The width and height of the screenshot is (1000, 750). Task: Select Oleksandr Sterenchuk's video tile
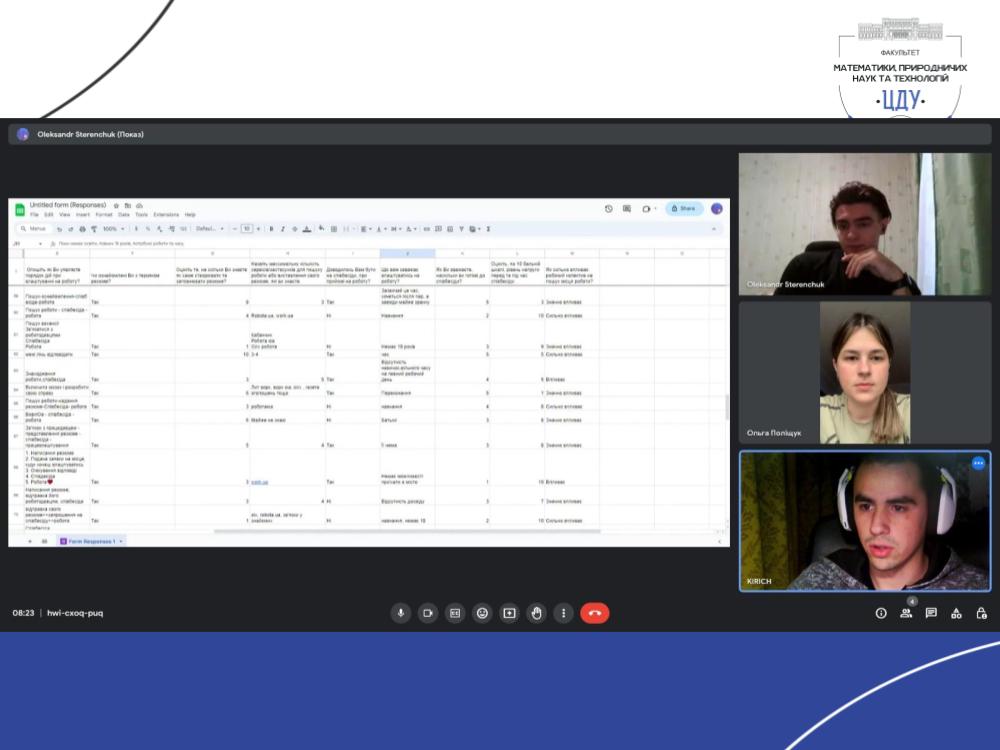point(864,224)
